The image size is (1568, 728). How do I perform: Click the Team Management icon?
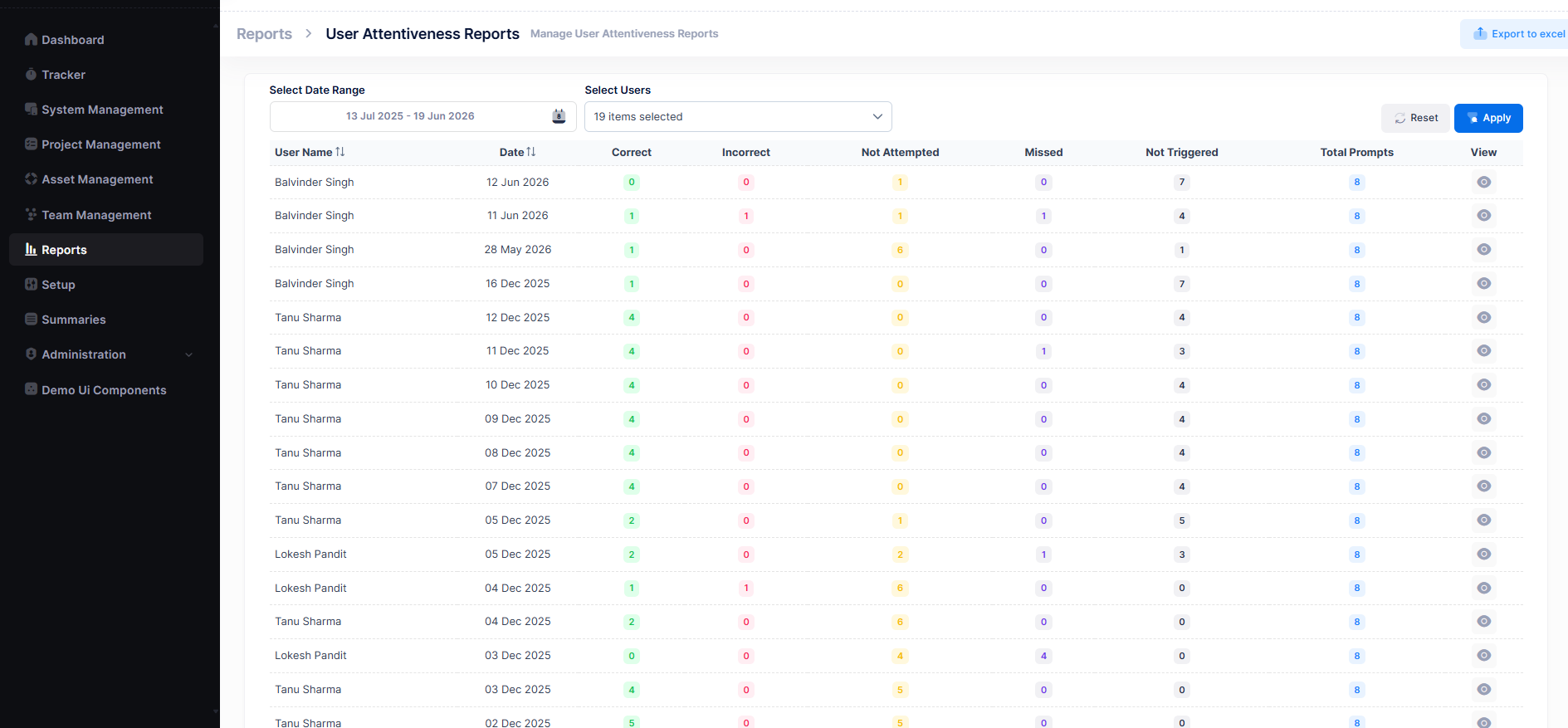32,214
